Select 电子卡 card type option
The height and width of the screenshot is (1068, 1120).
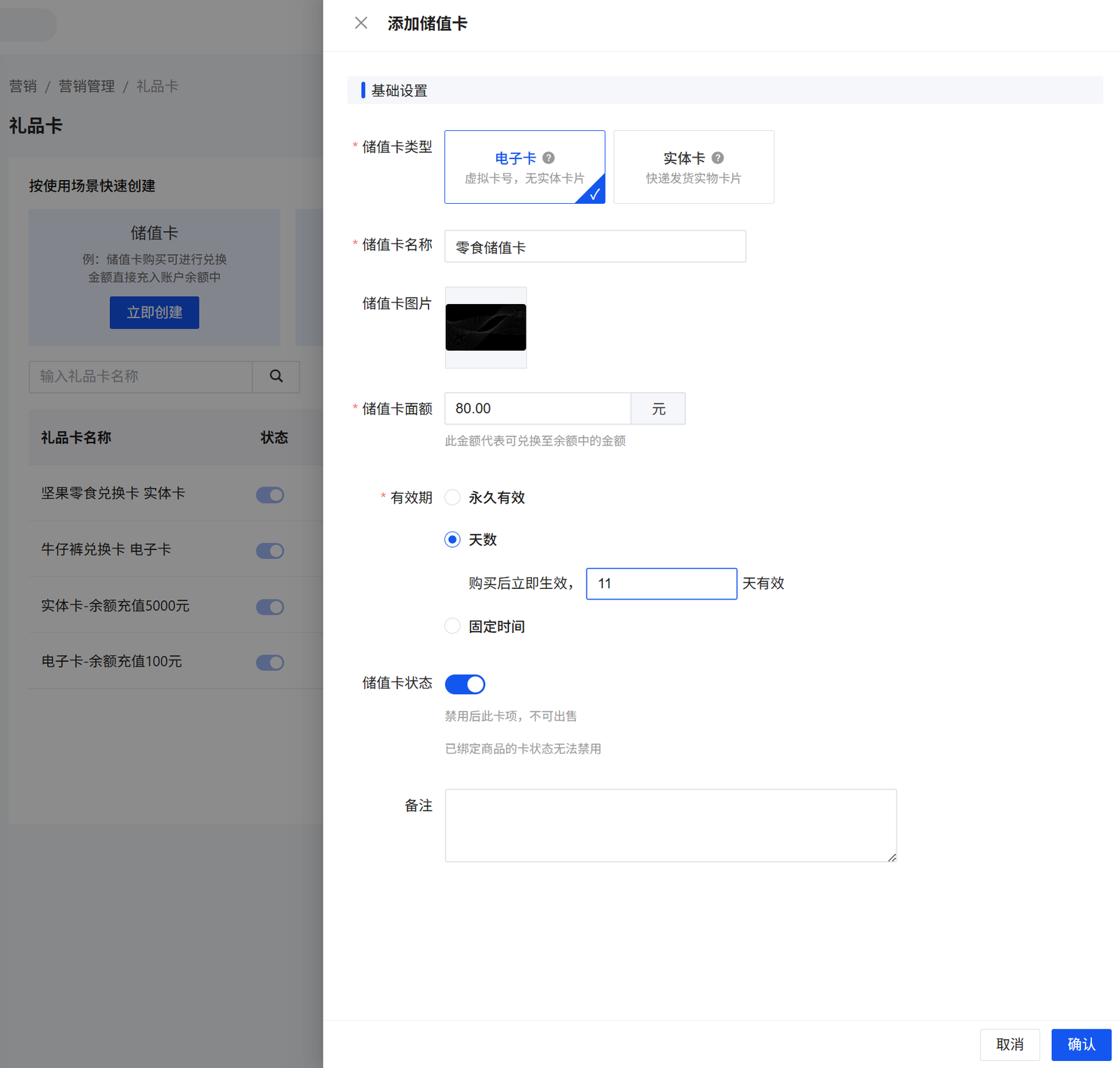coord(524,167)
